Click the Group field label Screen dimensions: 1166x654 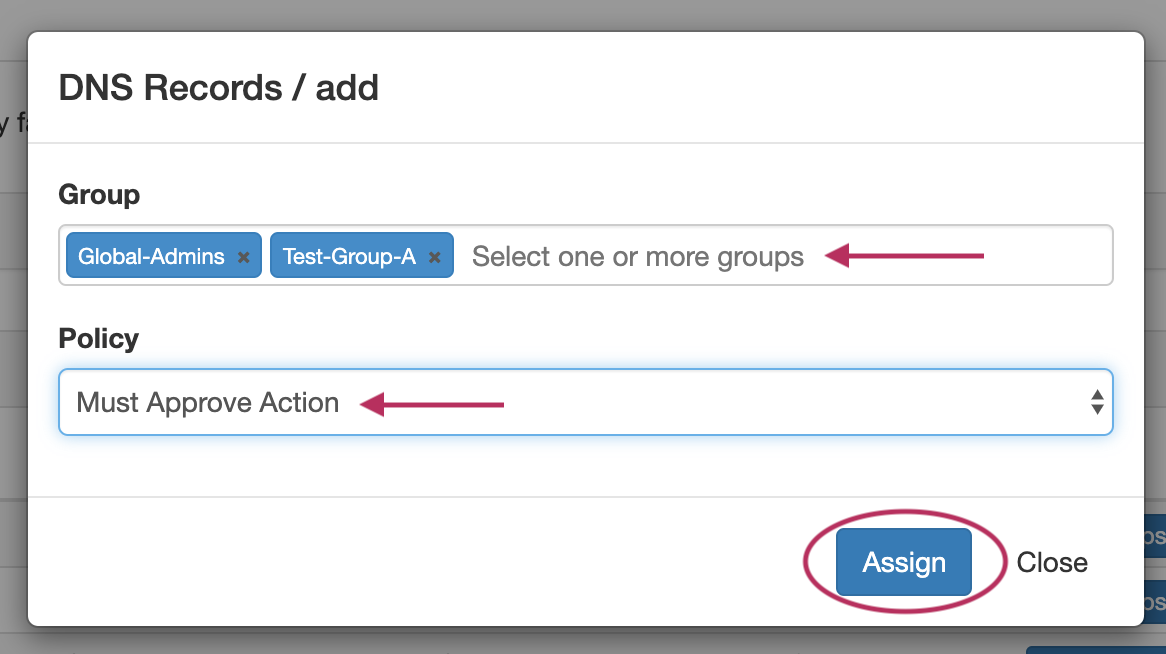pyautogui.click(x=99, y=194)
